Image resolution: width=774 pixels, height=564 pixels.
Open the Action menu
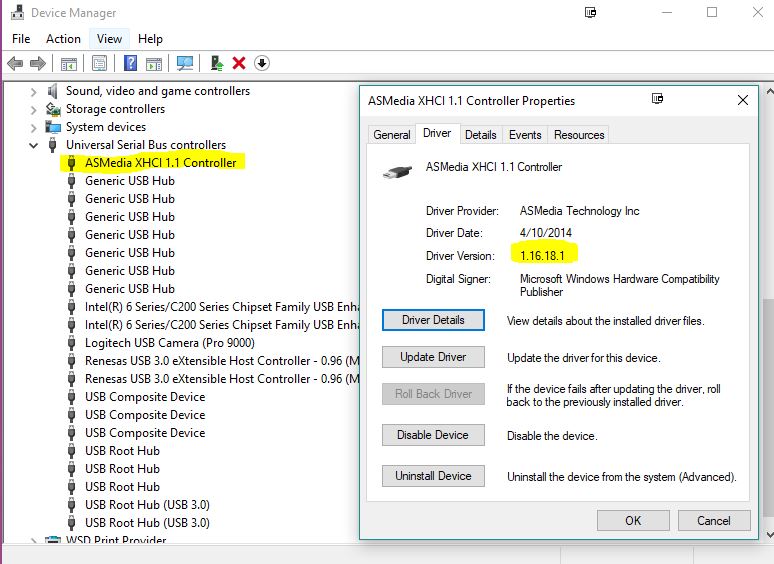63,38
